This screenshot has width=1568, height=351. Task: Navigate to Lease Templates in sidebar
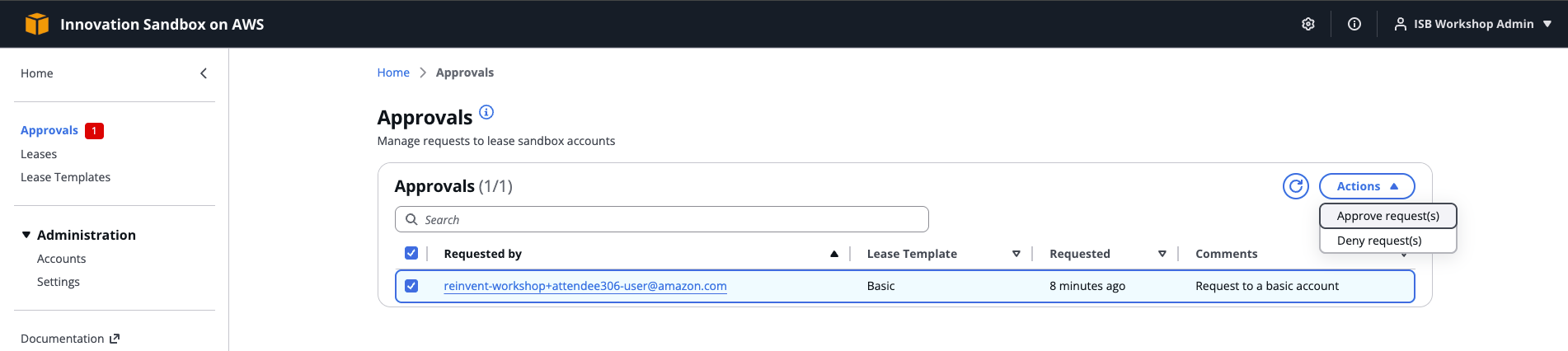coord(65,177)
